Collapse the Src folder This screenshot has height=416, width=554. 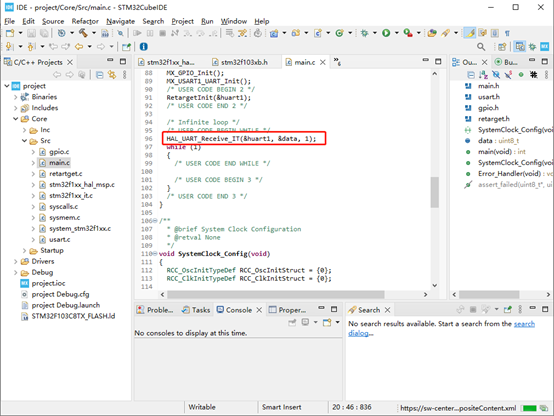click(x=24, y=141)
